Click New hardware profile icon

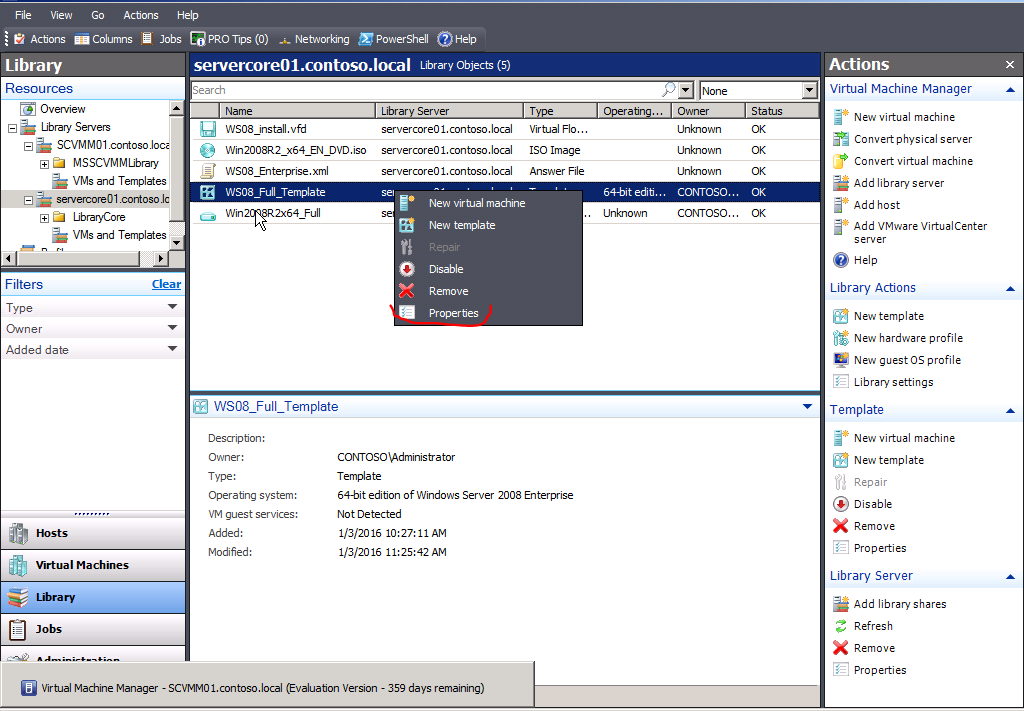[x=840, y=338]
